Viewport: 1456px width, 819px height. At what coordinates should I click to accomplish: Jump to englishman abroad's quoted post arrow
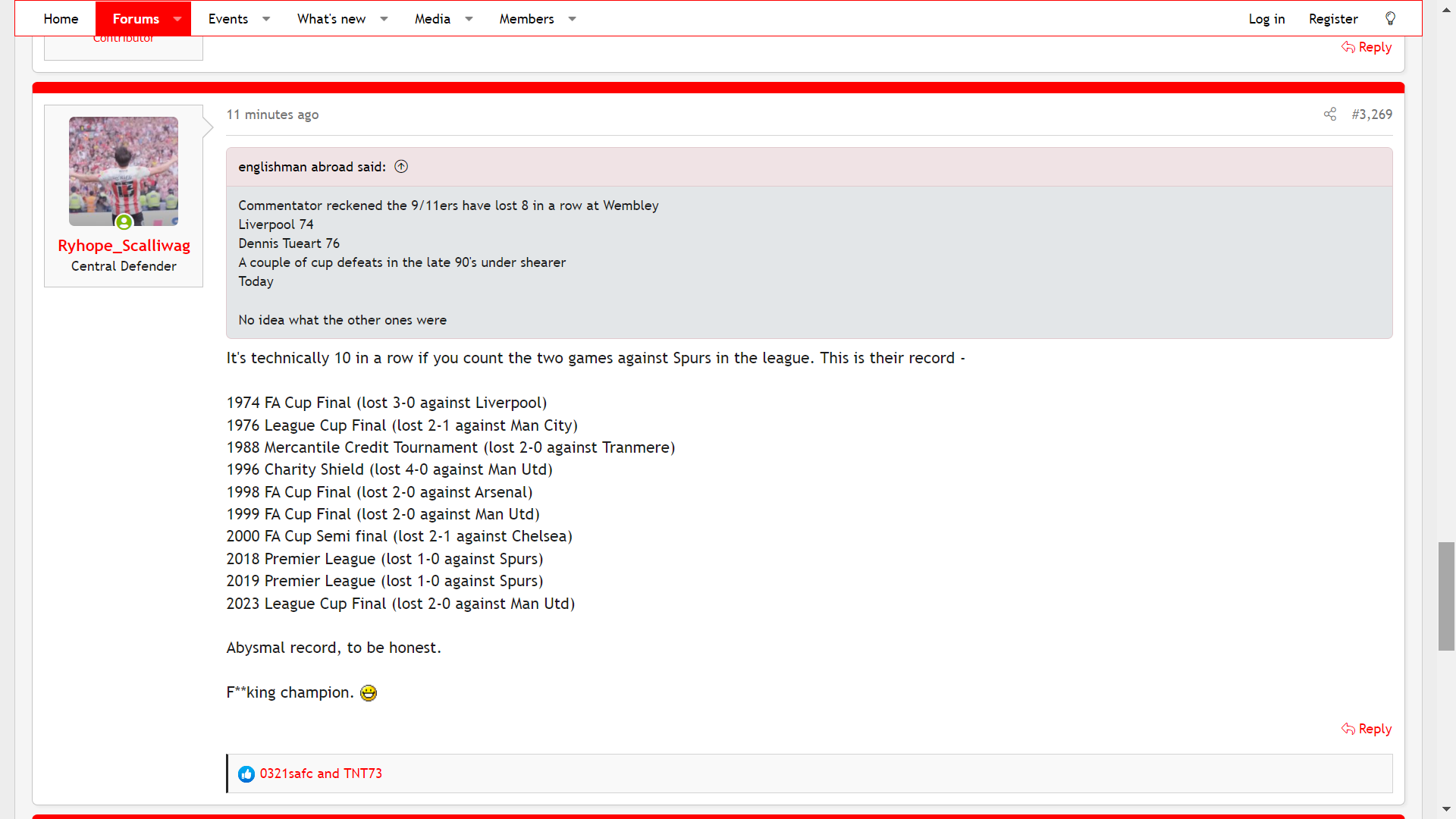(401, 167)
